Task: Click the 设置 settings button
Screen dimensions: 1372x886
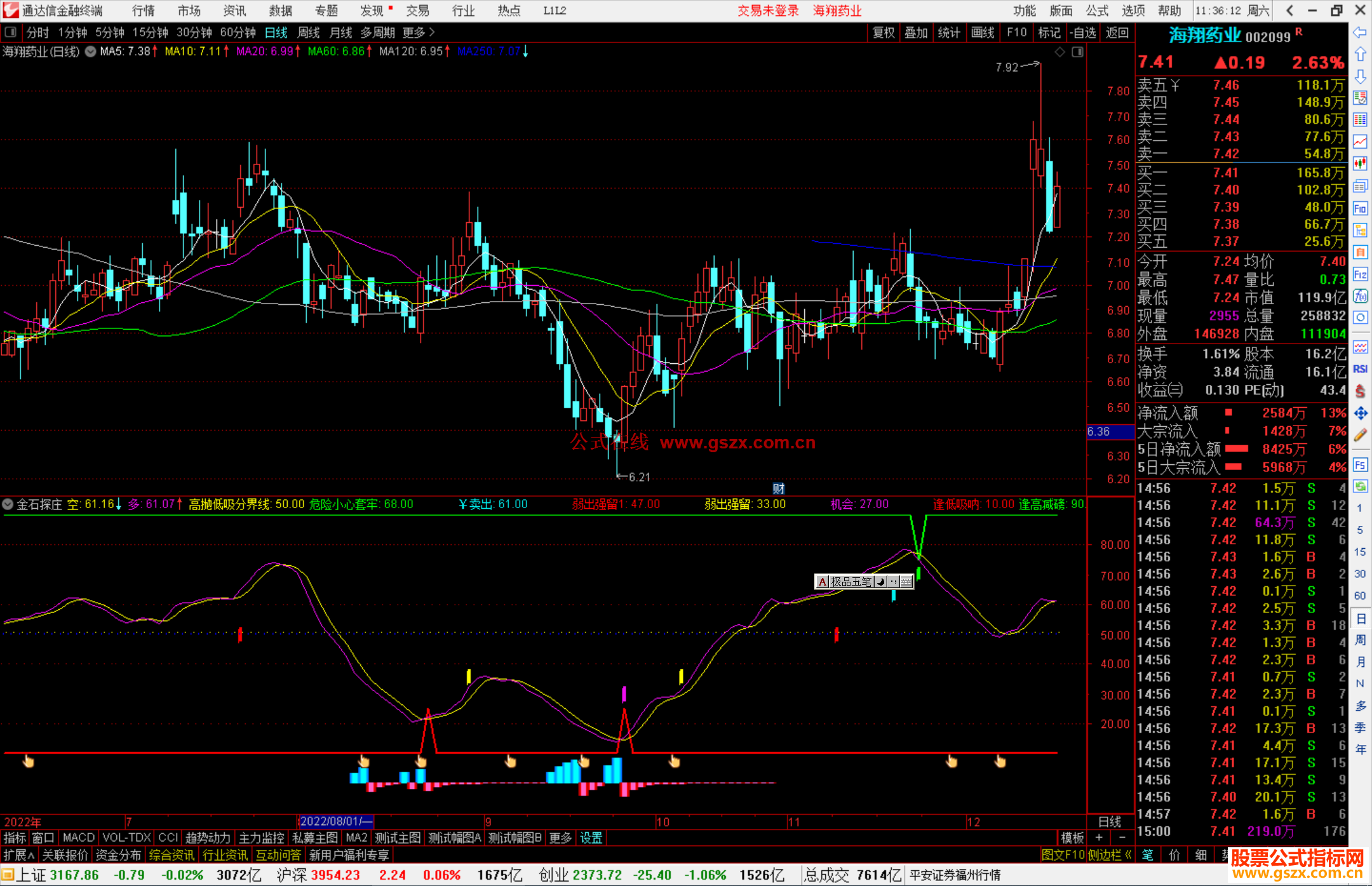Action: pos(591,838)
